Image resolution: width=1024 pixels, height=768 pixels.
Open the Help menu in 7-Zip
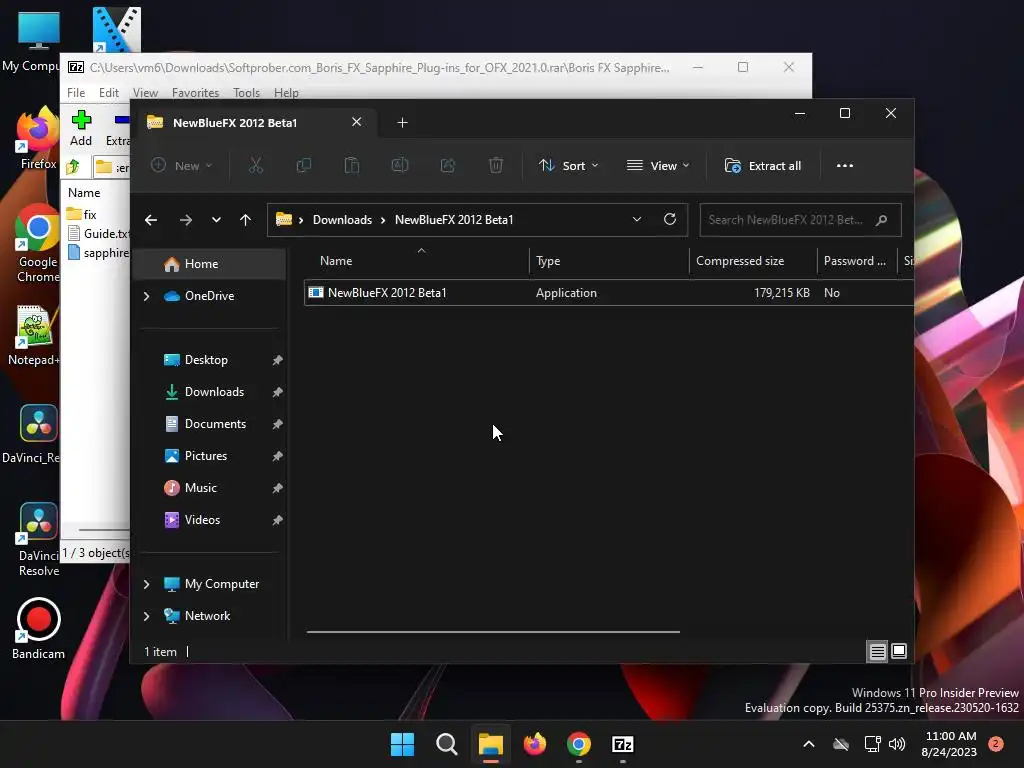click(x=286, y=93)
